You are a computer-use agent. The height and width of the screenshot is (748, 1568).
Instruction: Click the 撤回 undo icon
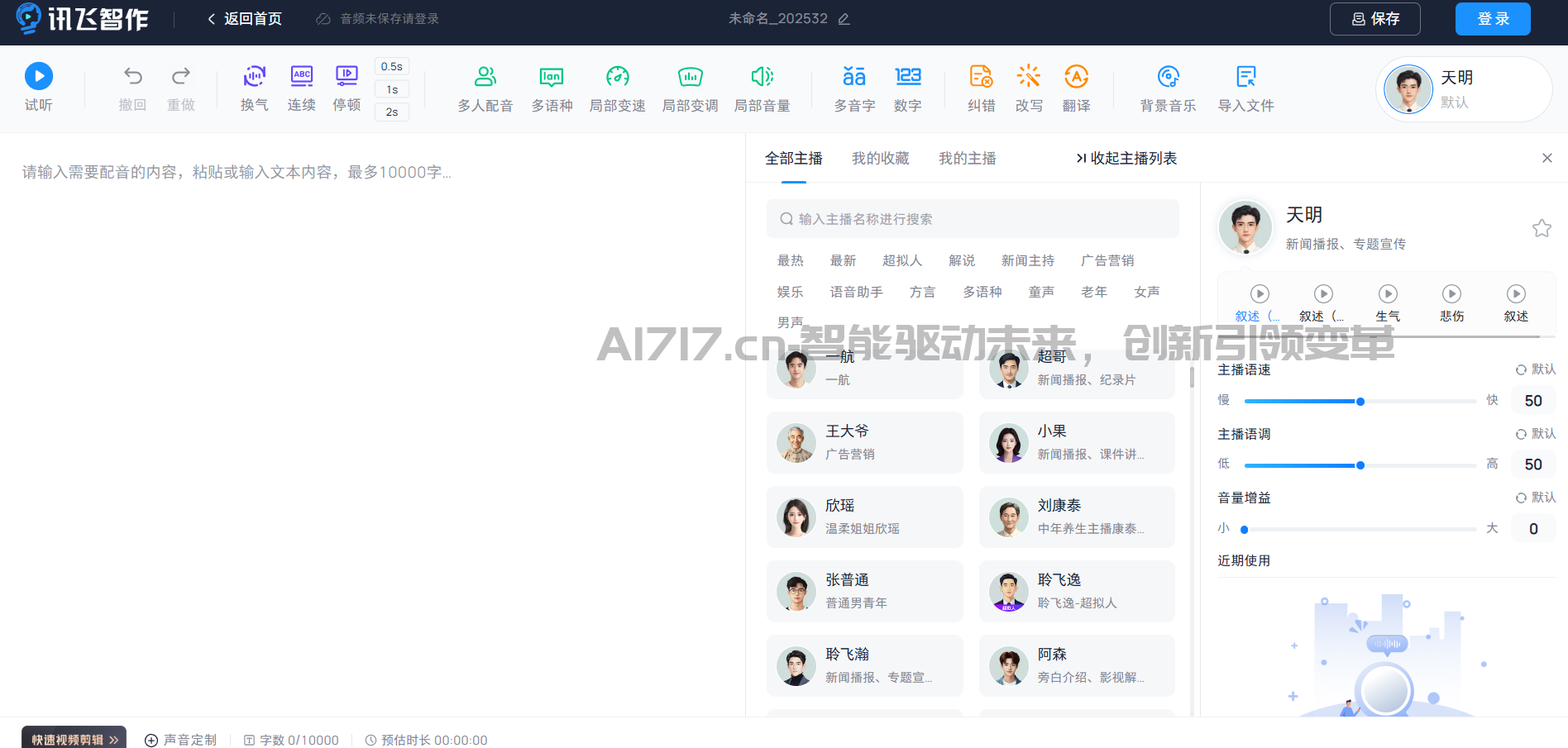coord(132,87)
